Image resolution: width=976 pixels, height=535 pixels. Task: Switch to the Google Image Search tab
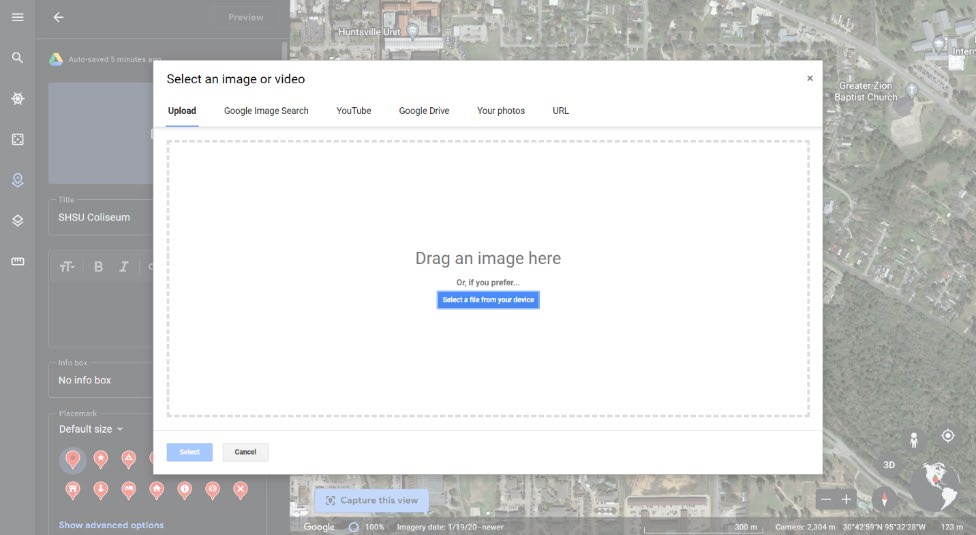coord(266,111)
